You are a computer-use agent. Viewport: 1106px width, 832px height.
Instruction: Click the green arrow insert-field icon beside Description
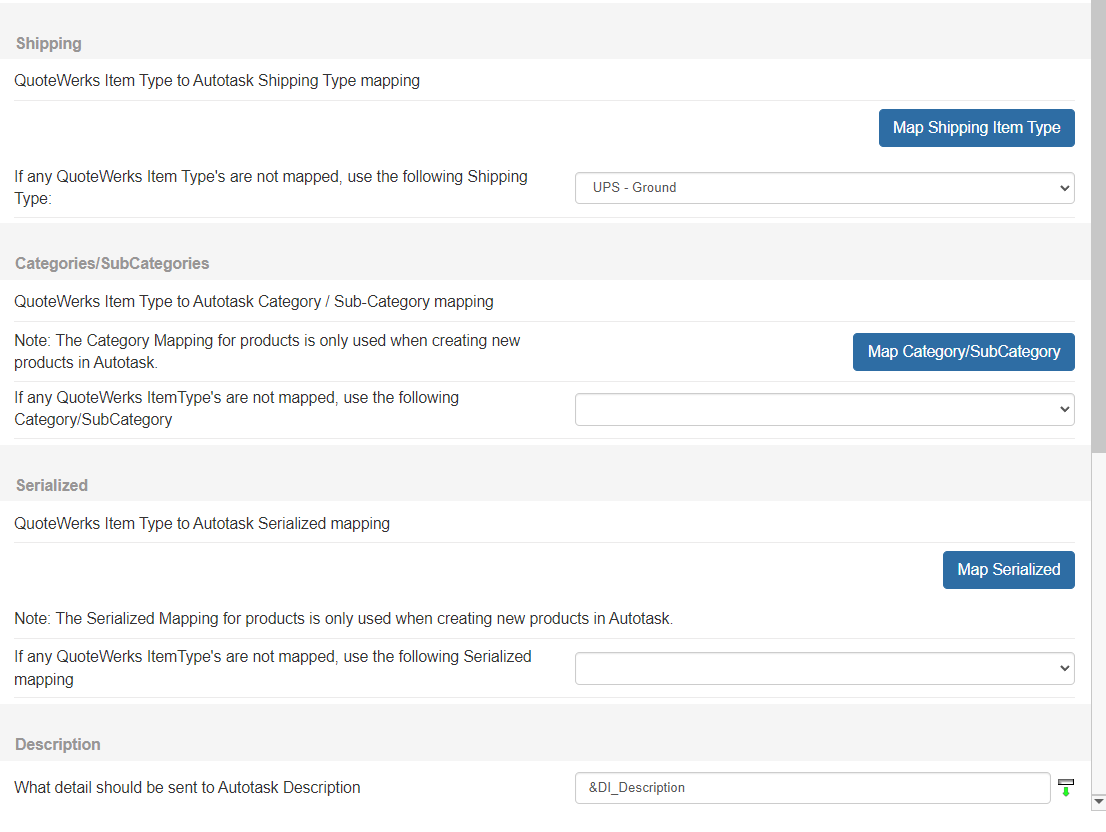click(1066, 788)
